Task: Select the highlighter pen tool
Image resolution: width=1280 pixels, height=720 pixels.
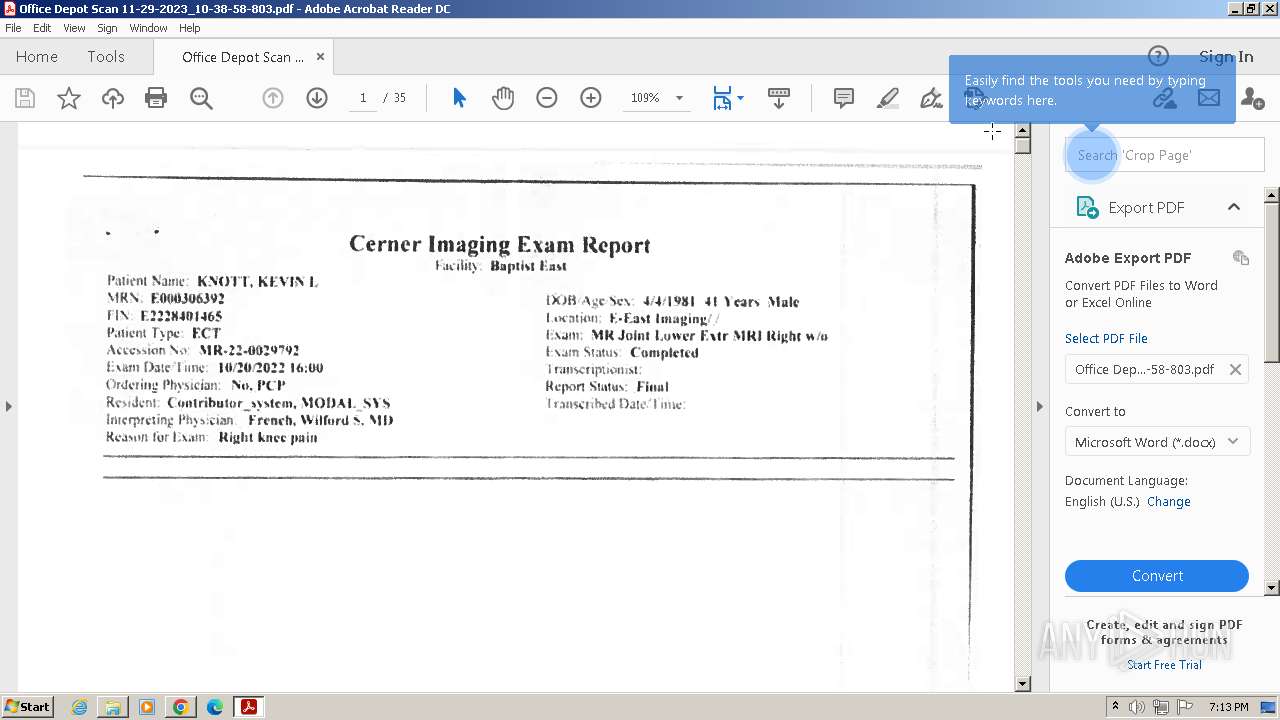Action: tap(887, 98)
